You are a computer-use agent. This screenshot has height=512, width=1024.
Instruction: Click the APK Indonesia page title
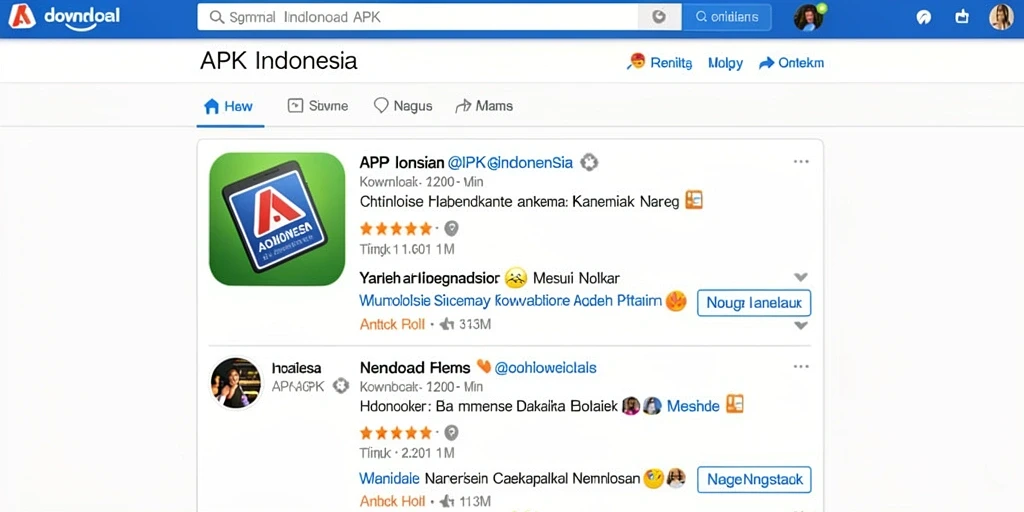tap(279, 61)
